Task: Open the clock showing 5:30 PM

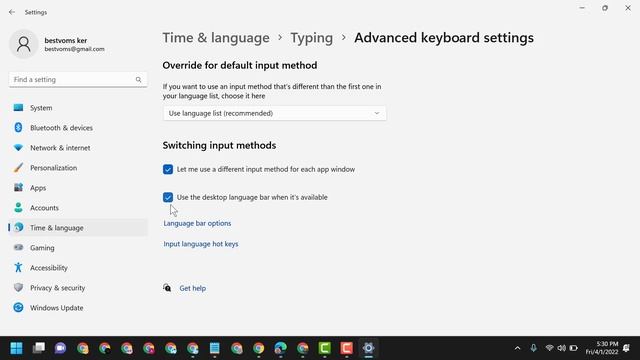Action: click(602, 348)
